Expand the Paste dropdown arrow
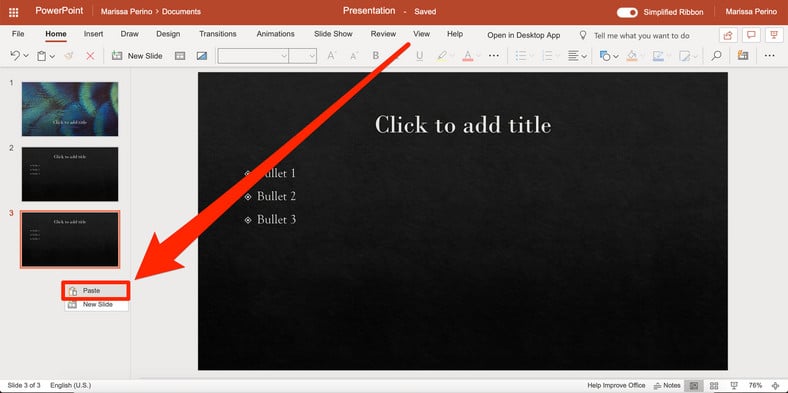This screenshot has height=393, width=788. click(52, 56)
